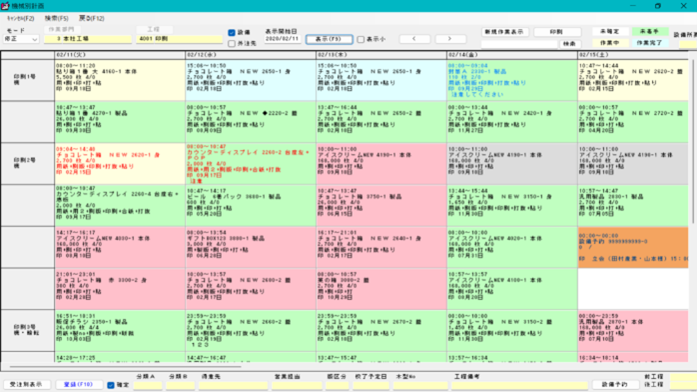The width and height of the screenshot is (697, 392).
Task: Open the 検索(F5) menu item
Action: tap(56, 19)
